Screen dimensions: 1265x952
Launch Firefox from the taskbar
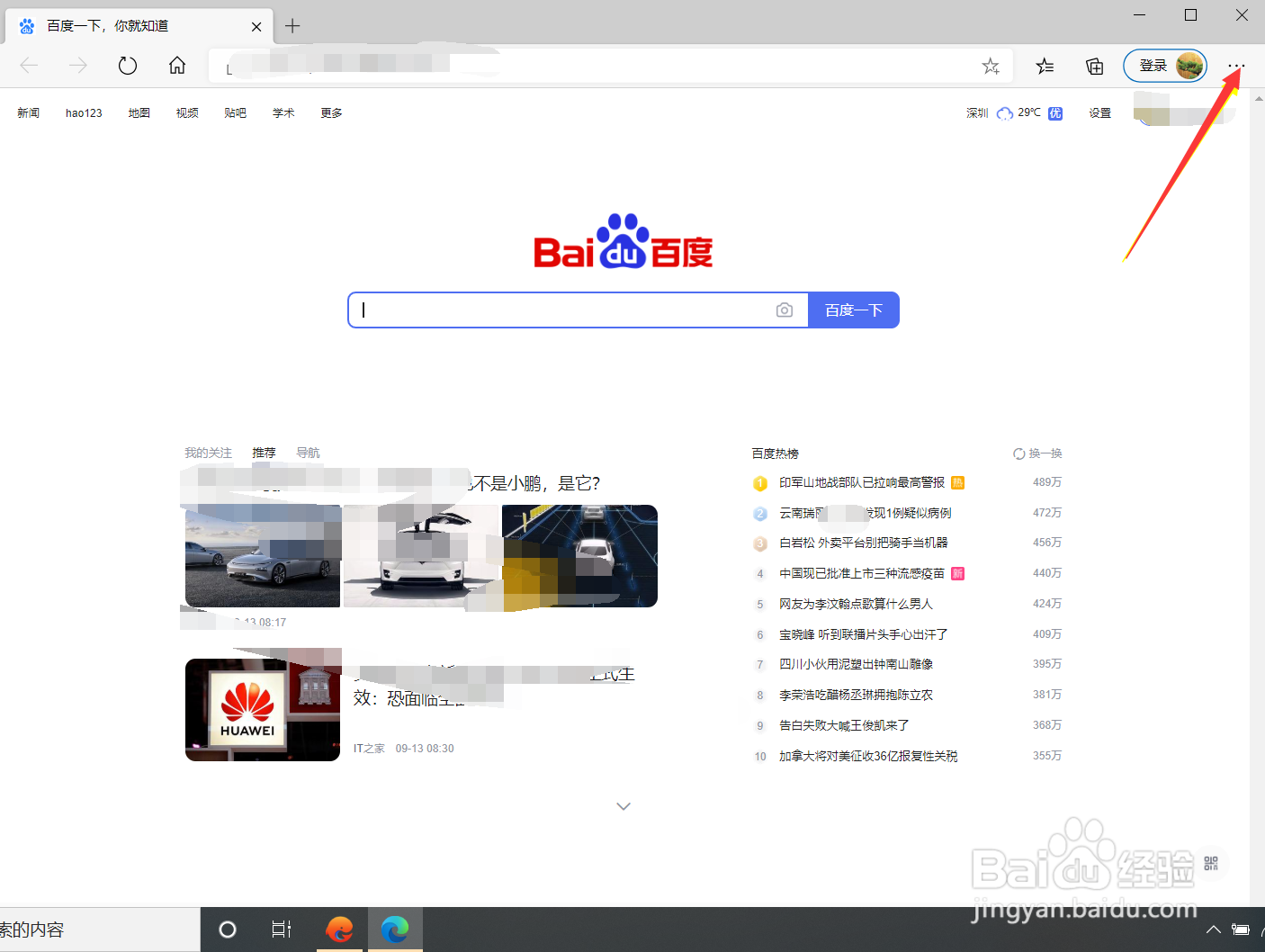(338, 929)
